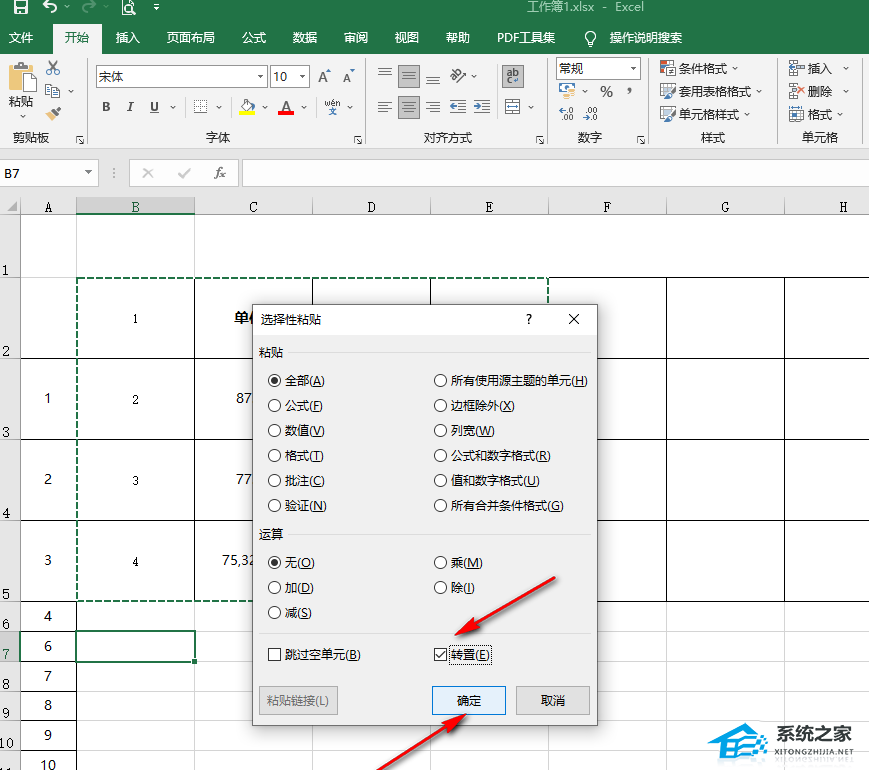Apply Italic formatting to the cell
The image size is (869, 770).
click(130, 107)
